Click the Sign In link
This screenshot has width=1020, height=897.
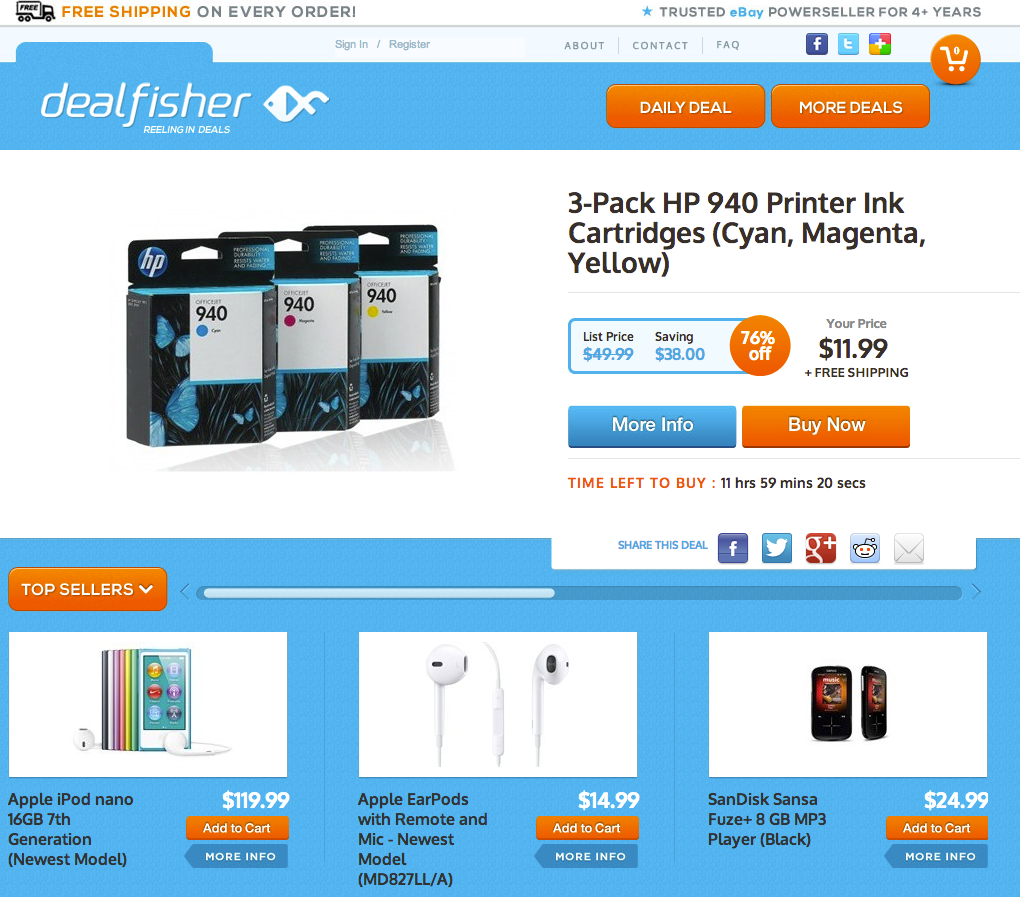pos(351,44)
